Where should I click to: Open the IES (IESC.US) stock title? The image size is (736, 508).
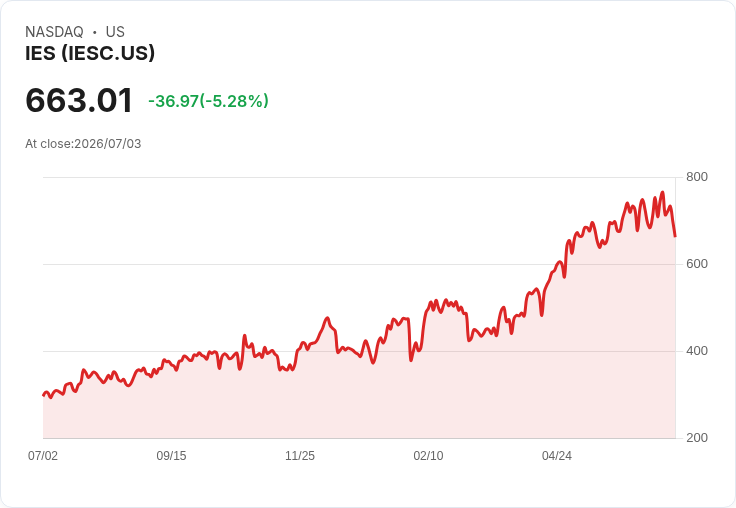(x=90, y=53)
